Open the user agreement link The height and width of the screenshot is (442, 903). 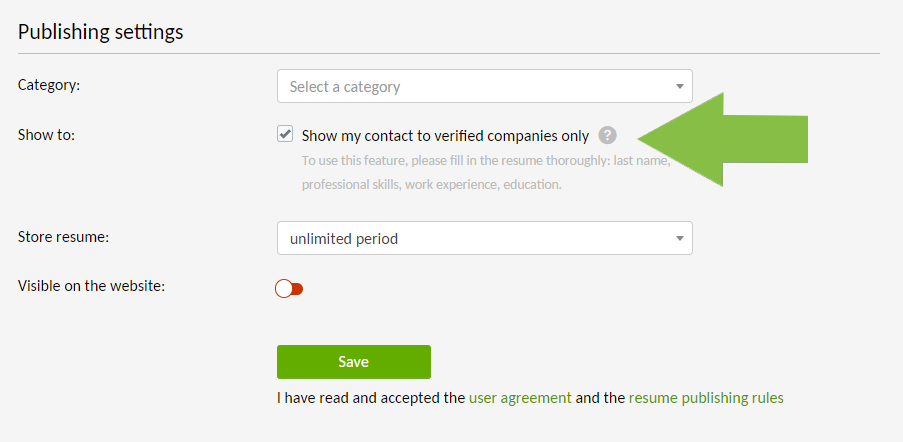tap(520, 398)
